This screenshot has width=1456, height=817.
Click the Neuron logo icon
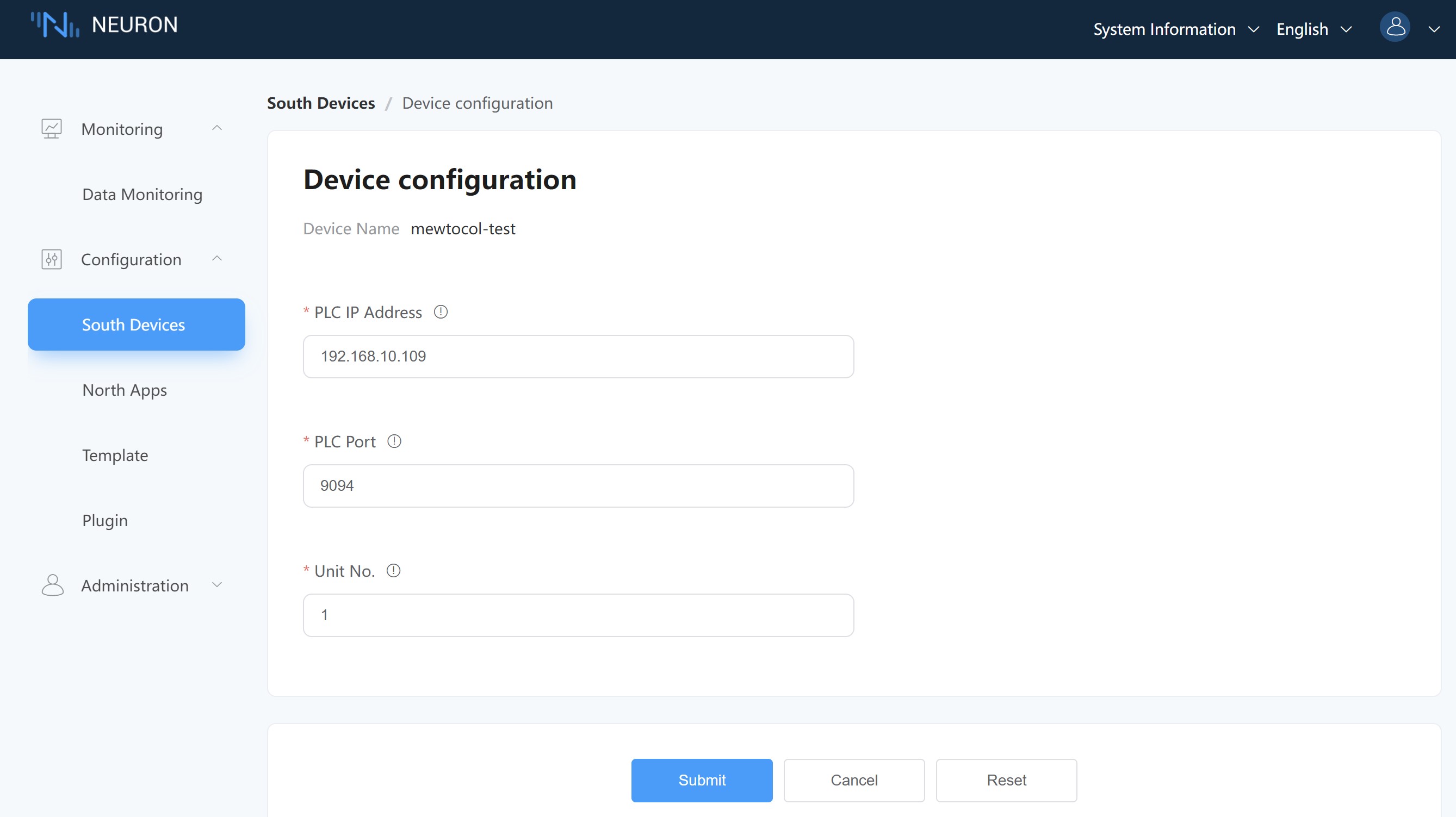click(x=55, y=25)
